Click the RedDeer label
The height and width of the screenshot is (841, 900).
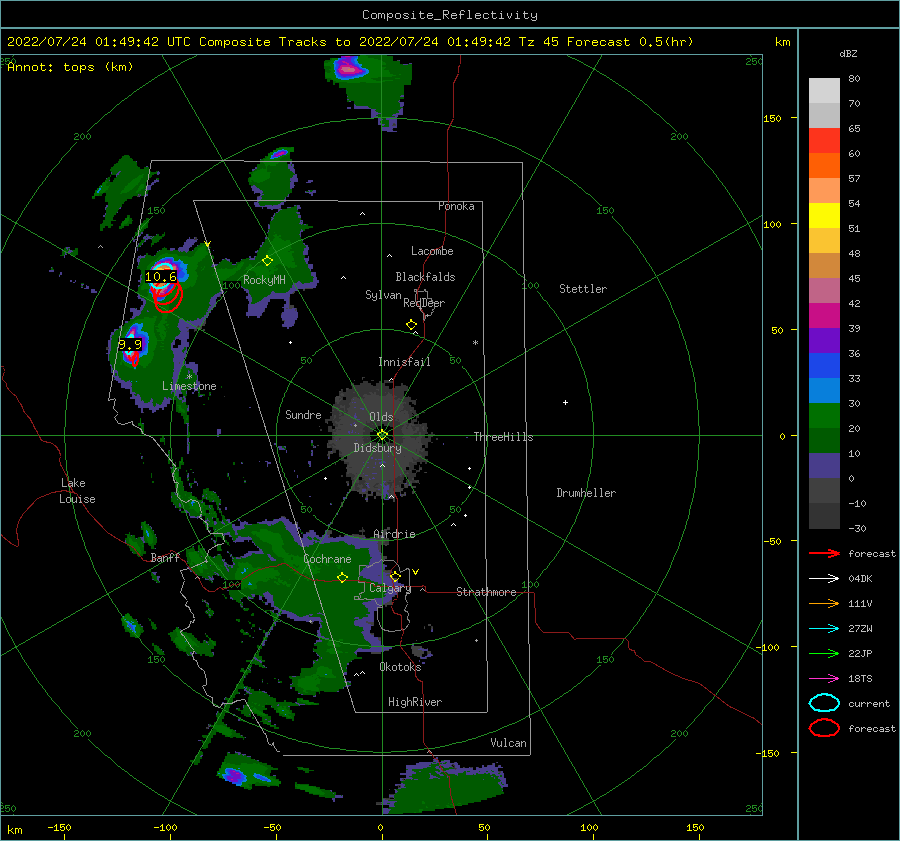(424, 303)
